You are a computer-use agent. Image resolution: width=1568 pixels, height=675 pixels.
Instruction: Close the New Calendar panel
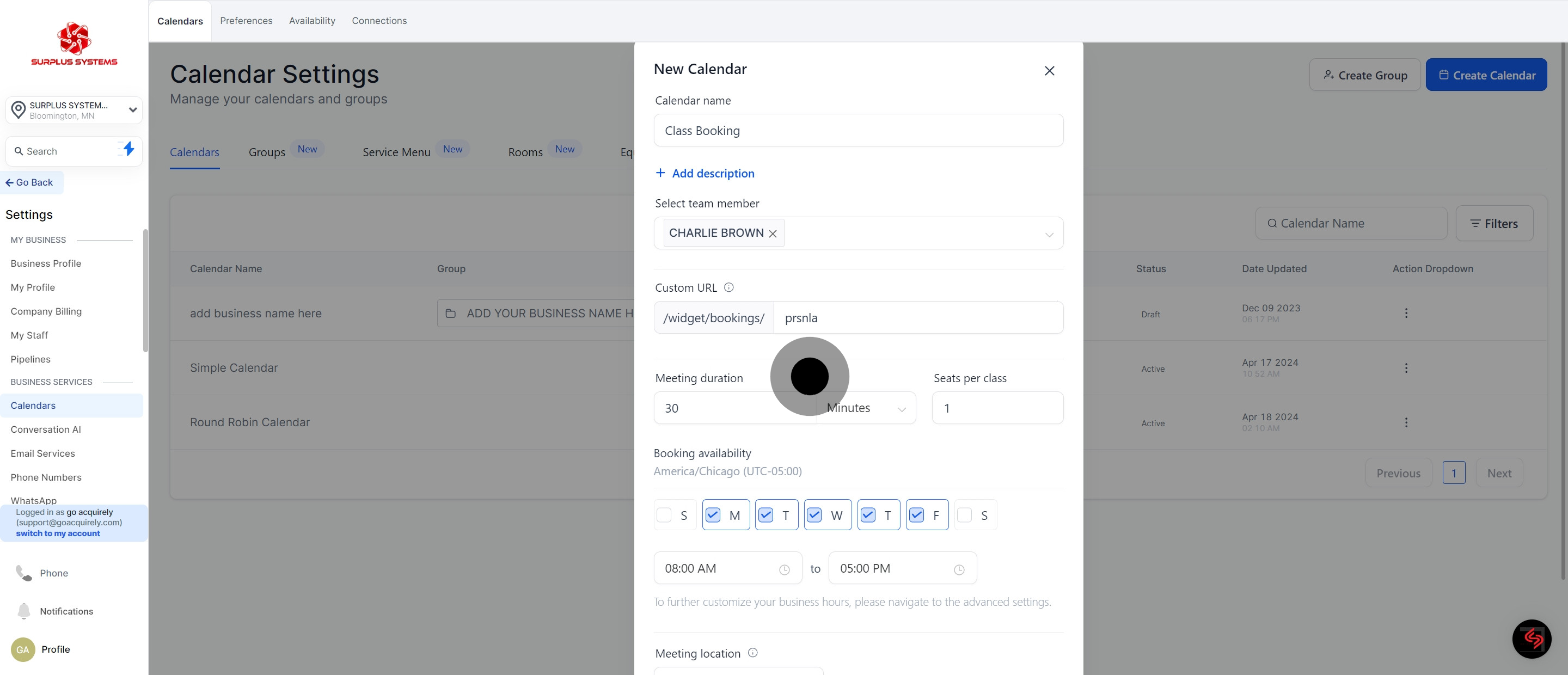1049,71
